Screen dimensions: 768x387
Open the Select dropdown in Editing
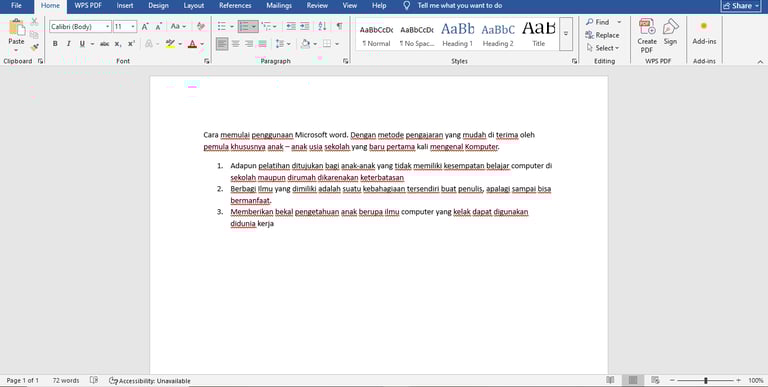[x=603, y=48]
